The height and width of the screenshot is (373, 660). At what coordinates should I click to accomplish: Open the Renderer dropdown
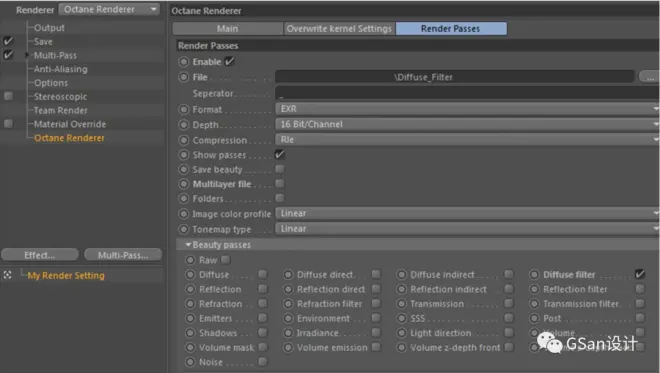click(109, 9)
